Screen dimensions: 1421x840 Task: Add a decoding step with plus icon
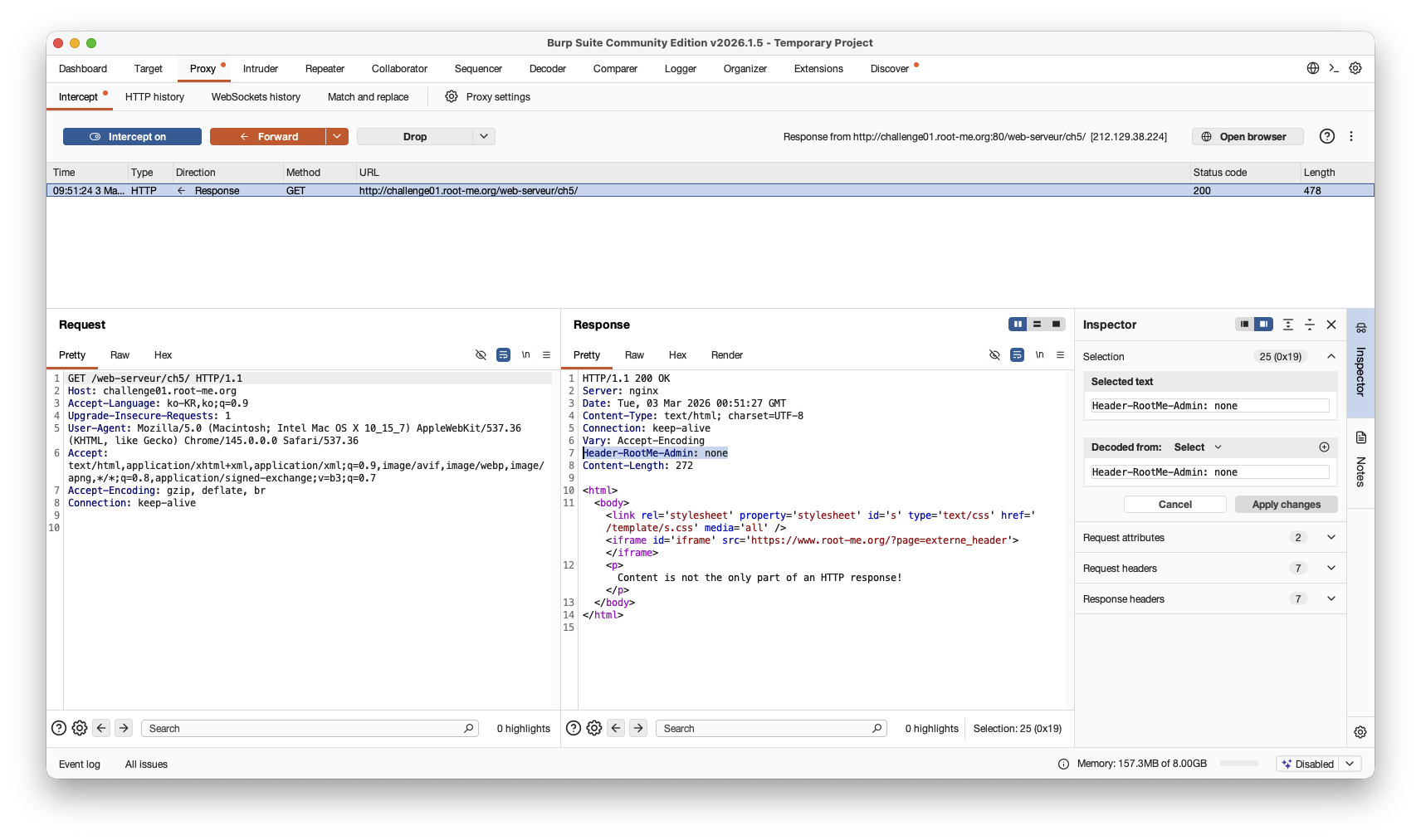click(1324, 447)
